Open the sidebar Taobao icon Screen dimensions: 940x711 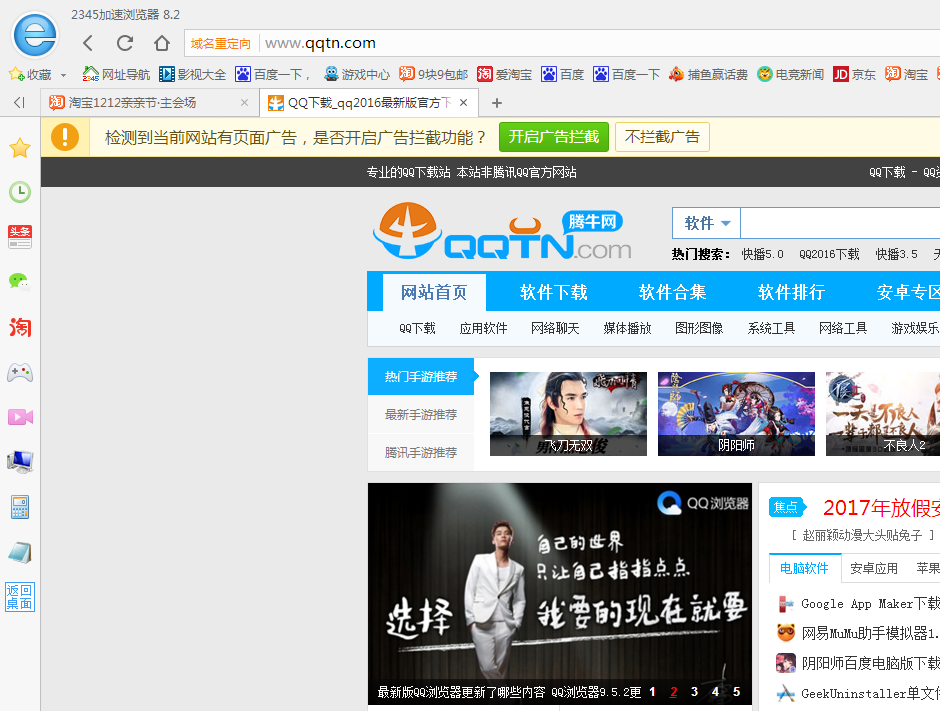(20, 327)
